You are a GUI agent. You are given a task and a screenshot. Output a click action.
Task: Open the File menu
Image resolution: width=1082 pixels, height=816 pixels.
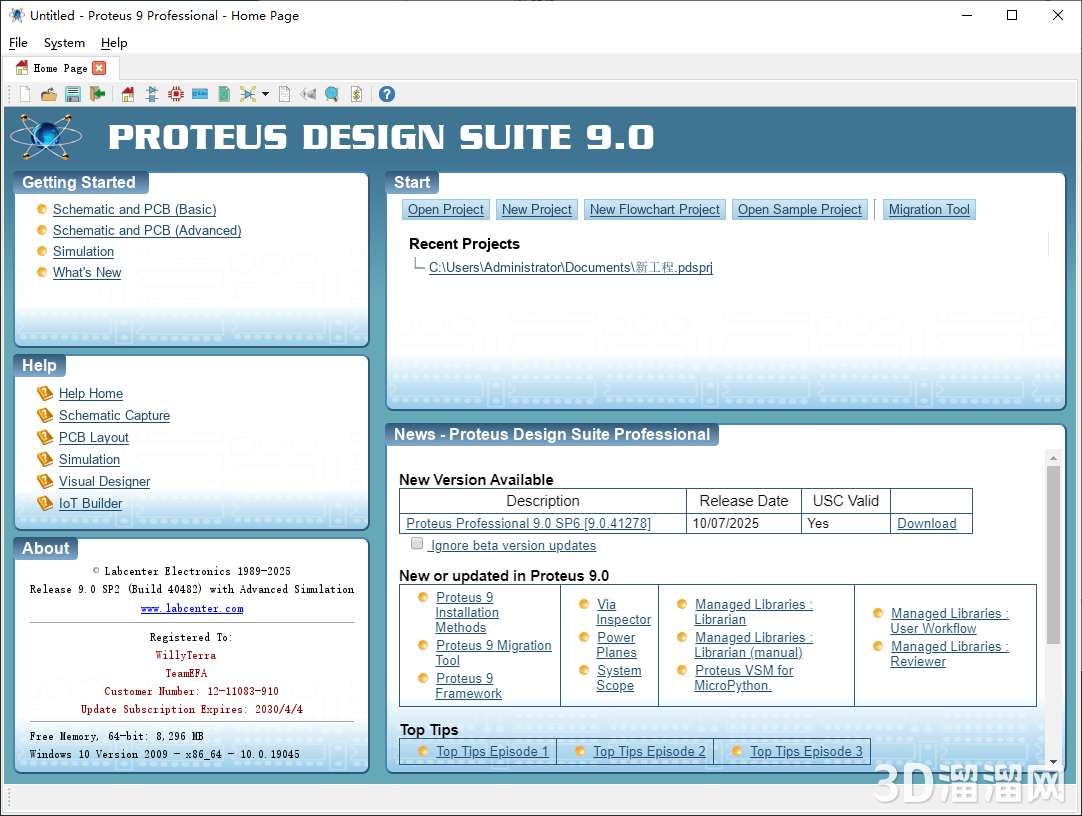[18, 43]
